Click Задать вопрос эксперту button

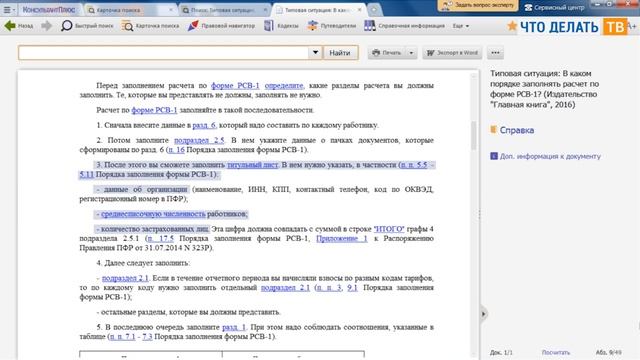click(x=478, y=5)
